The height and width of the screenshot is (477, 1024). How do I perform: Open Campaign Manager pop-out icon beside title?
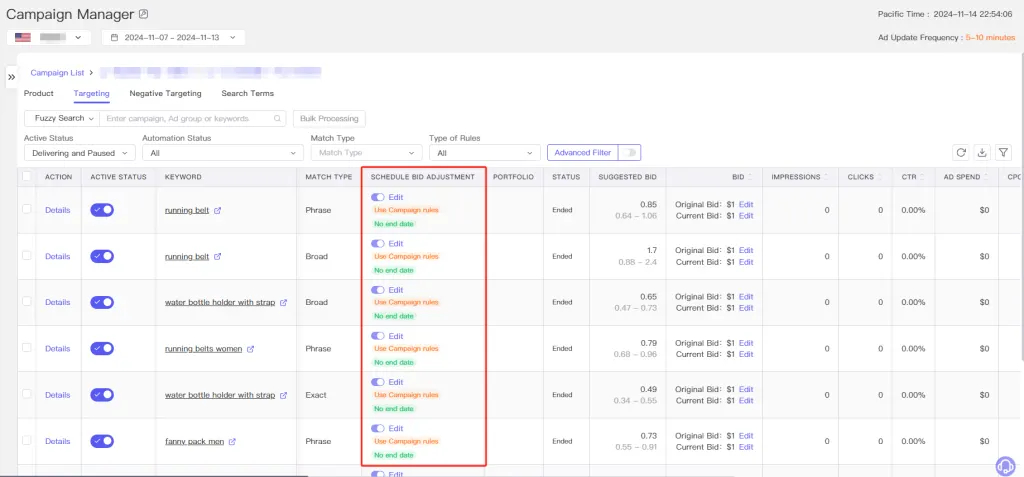pos(144,14)
